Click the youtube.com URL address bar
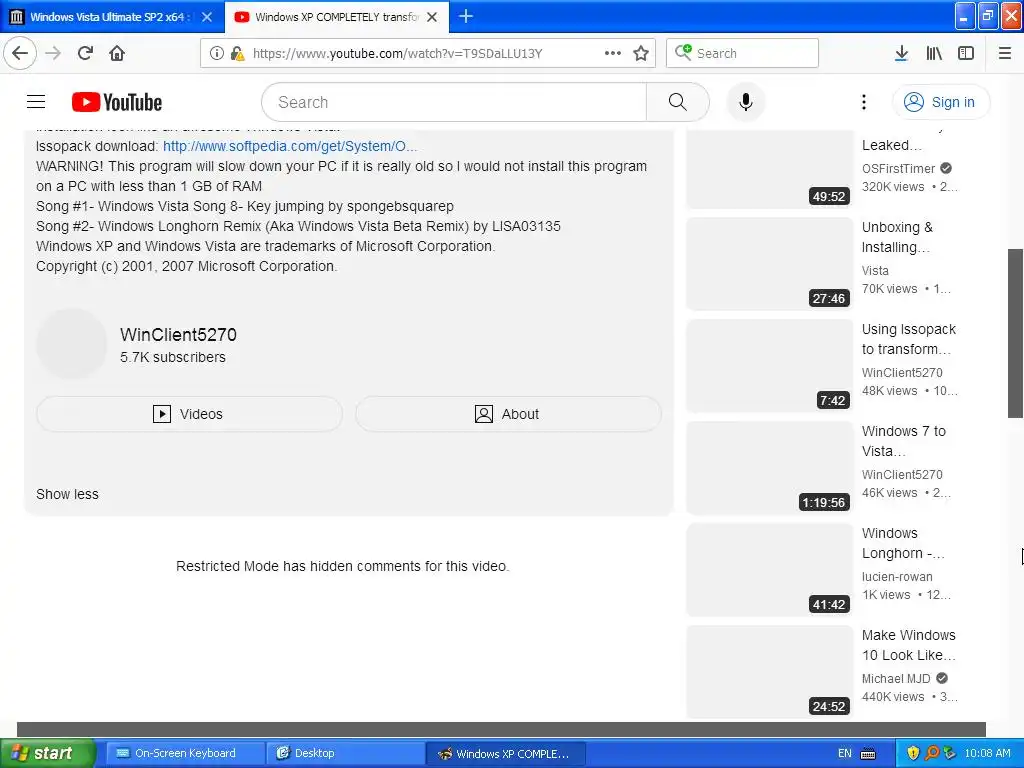Screen dimensions: 1024x768 point(397,53)
